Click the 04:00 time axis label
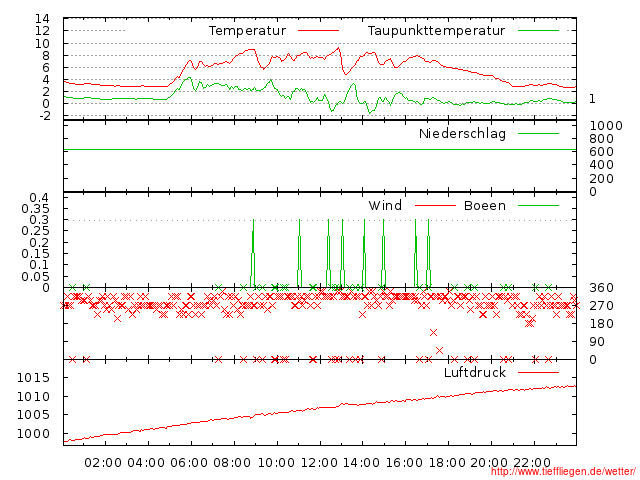640x480 pixels. click(x=146, y=463)
